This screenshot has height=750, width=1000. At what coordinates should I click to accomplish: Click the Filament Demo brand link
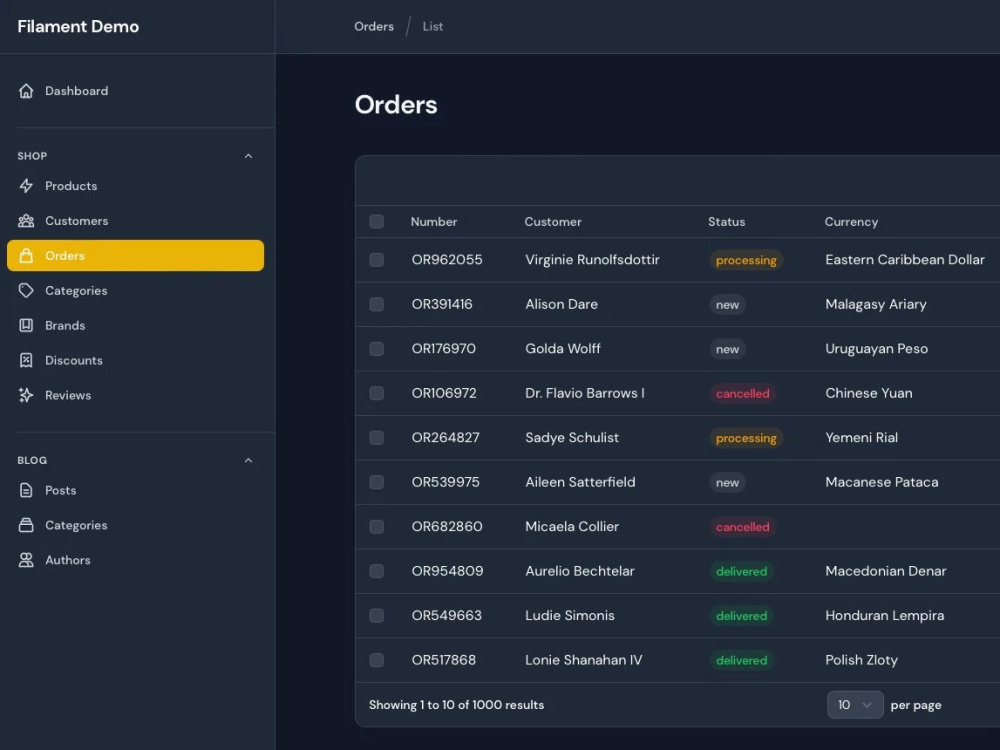pyautogui.click(x=78, y=26)
